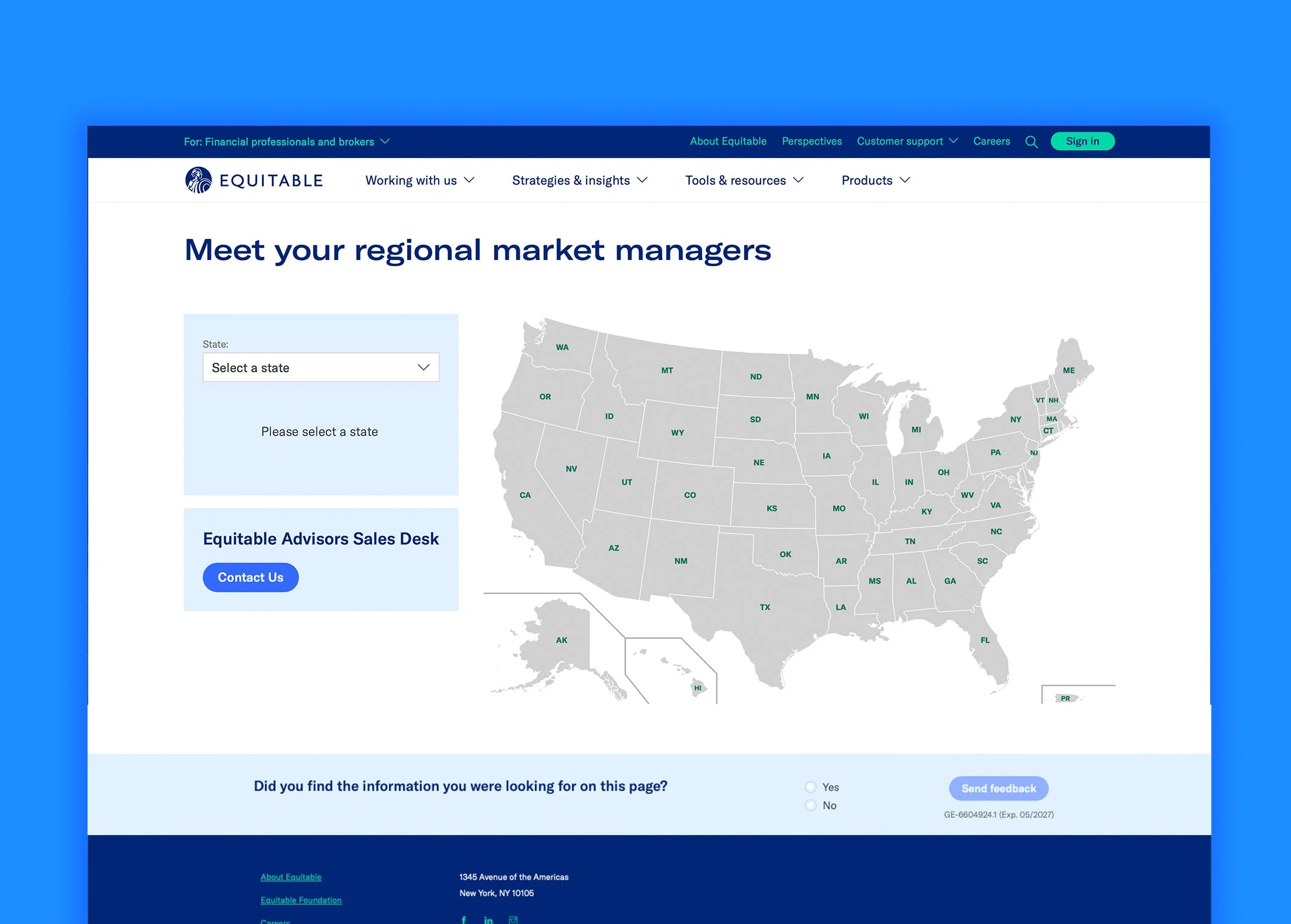The image size is (1291, 924).
Task: Open the Products menu
Action: (875, 180)
